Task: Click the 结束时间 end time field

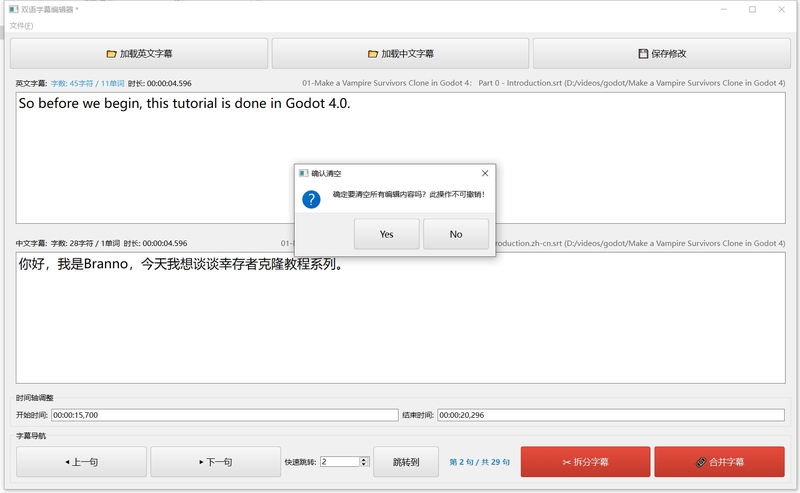Action: [x=611, y=415]
